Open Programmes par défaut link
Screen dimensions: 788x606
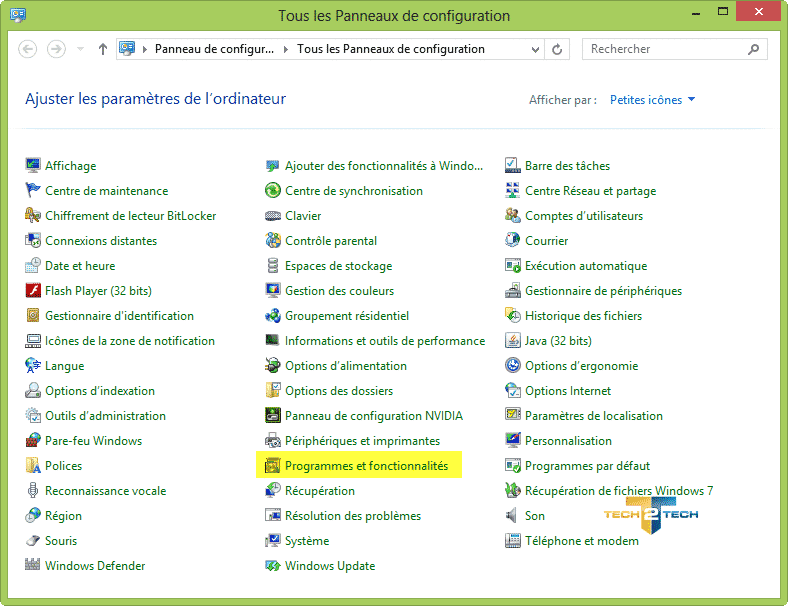(587, 466)
